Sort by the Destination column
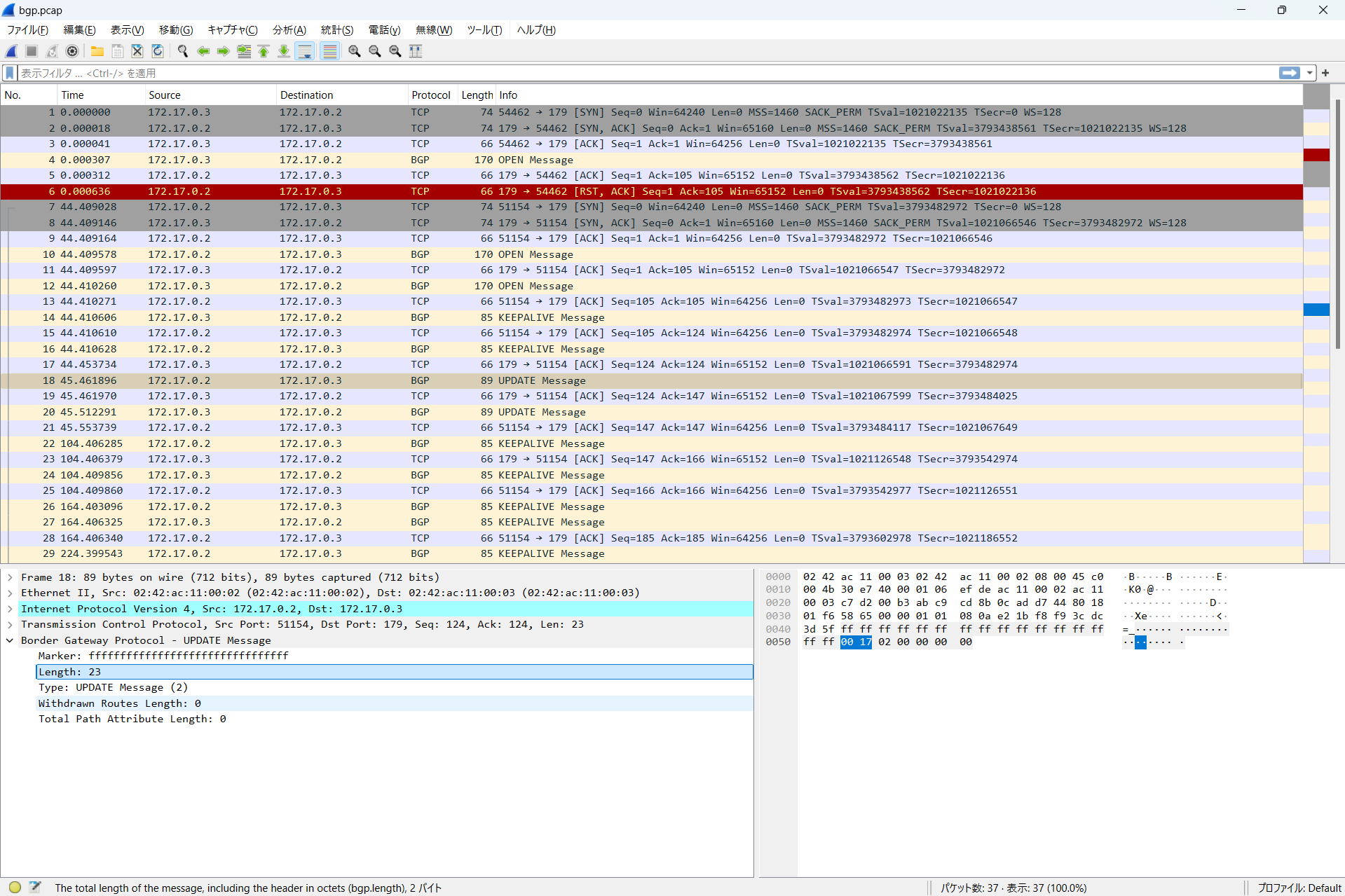Screen dimensions: 1345x896 click(342, 95)
